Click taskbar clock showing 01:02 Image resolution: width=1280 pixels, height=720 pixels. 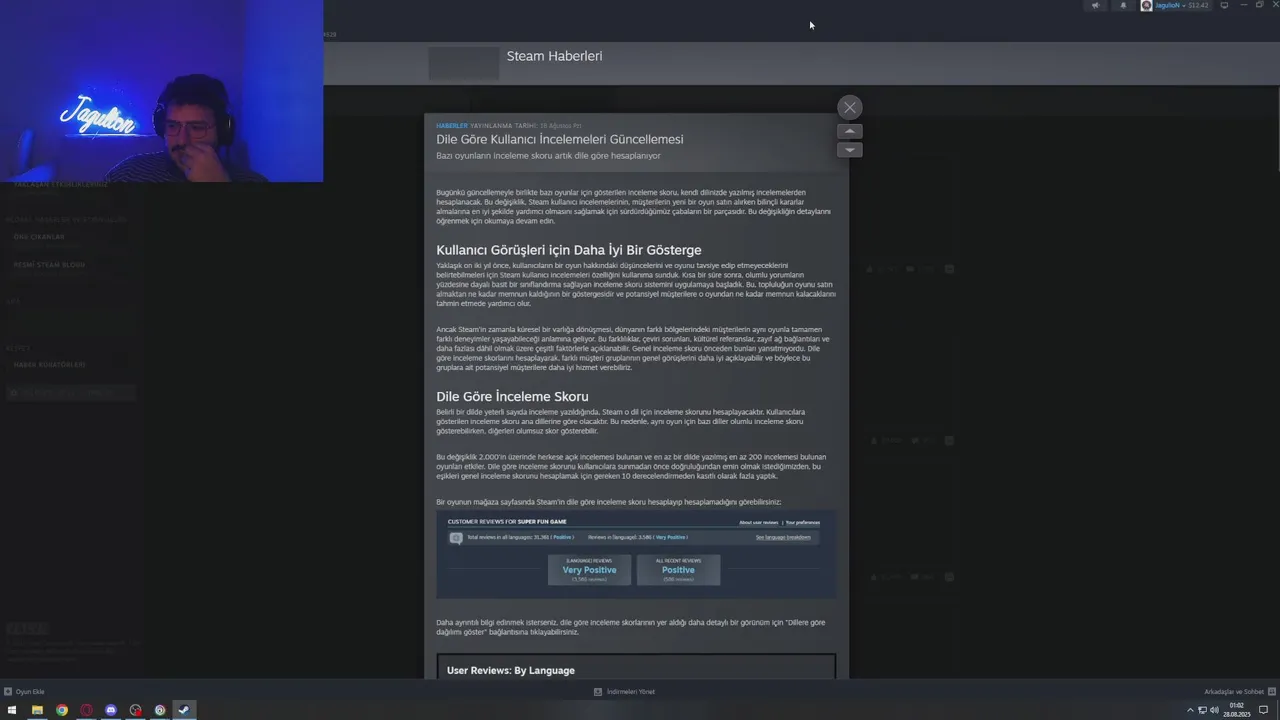click(1236, 710)
